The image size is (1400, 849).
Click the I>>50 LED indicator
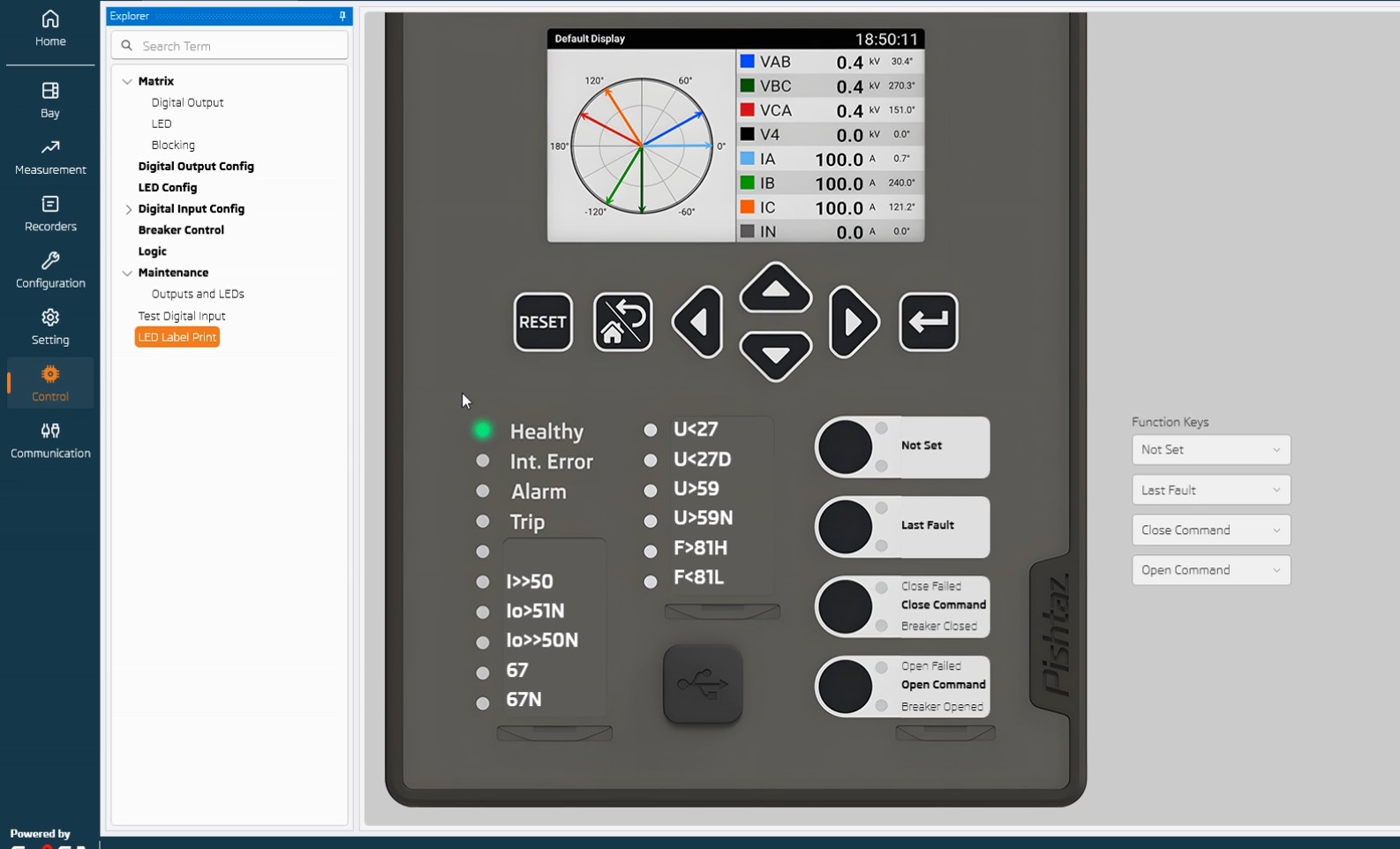click(x=483, y=582)
